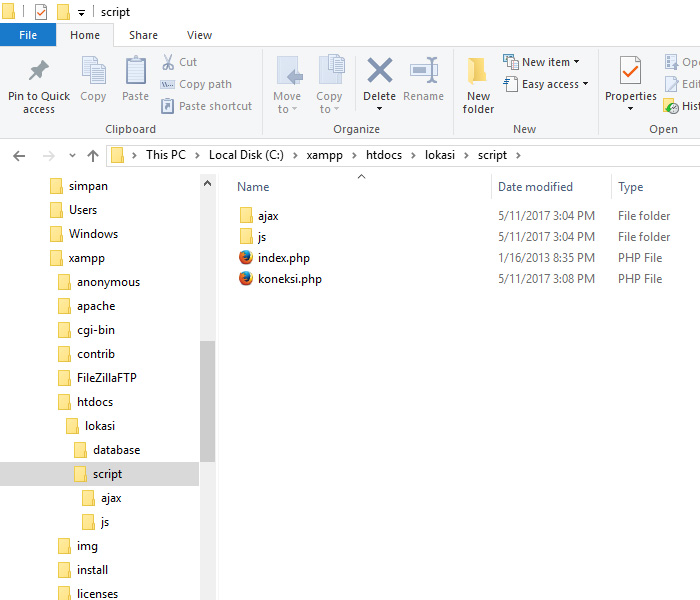
Task: Select koneksi.php in the file list
Action: point(289,279)
